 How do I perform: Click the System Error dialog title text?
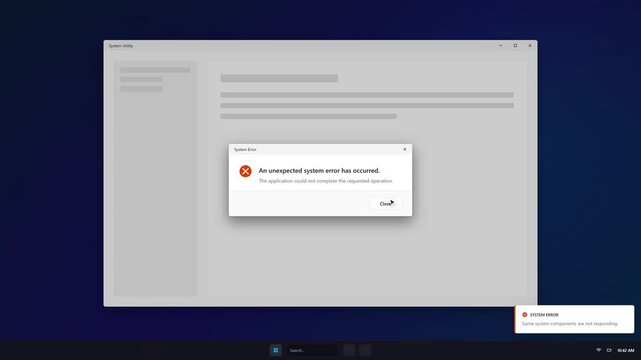pyautogui.click(x=245, y=150)
